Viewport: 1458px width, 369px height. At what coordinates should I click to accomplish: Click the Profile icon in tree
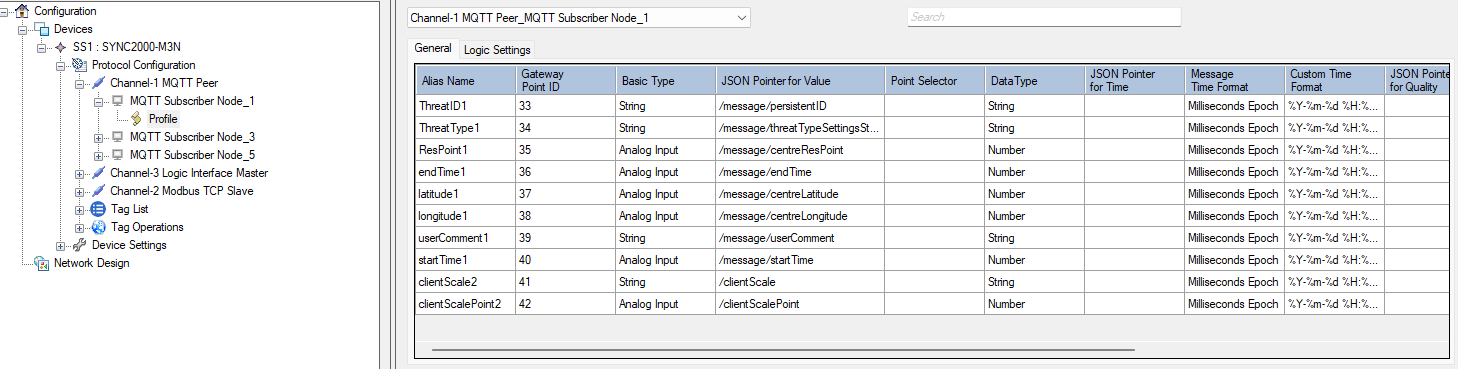coord(137,119)
